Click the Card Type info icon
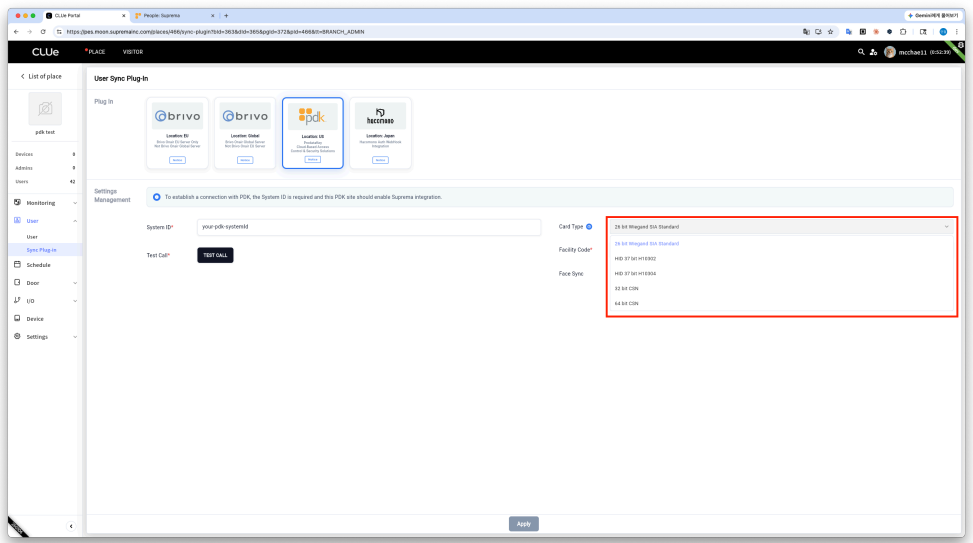The width and height of the screenshot is (973, 543). pyautogui.click(x=589, y=227)
